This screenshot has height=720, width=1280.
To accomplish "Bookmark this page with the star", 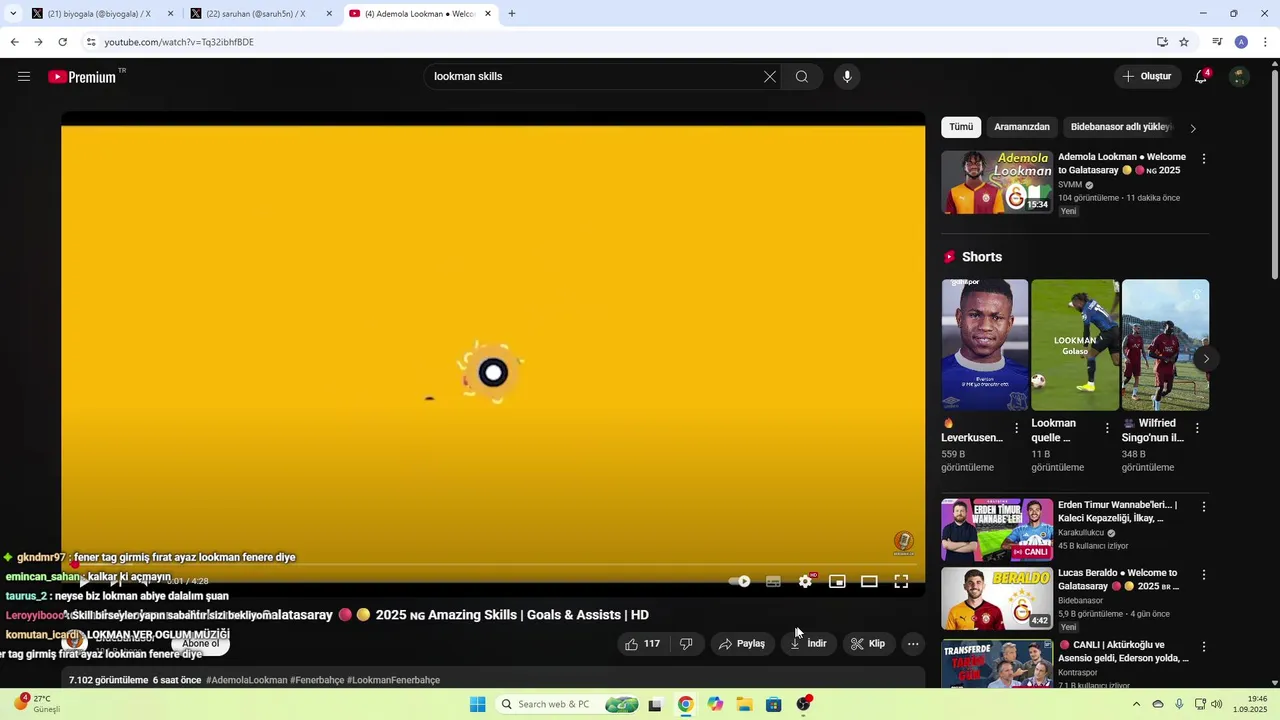I will [1184, 42].
